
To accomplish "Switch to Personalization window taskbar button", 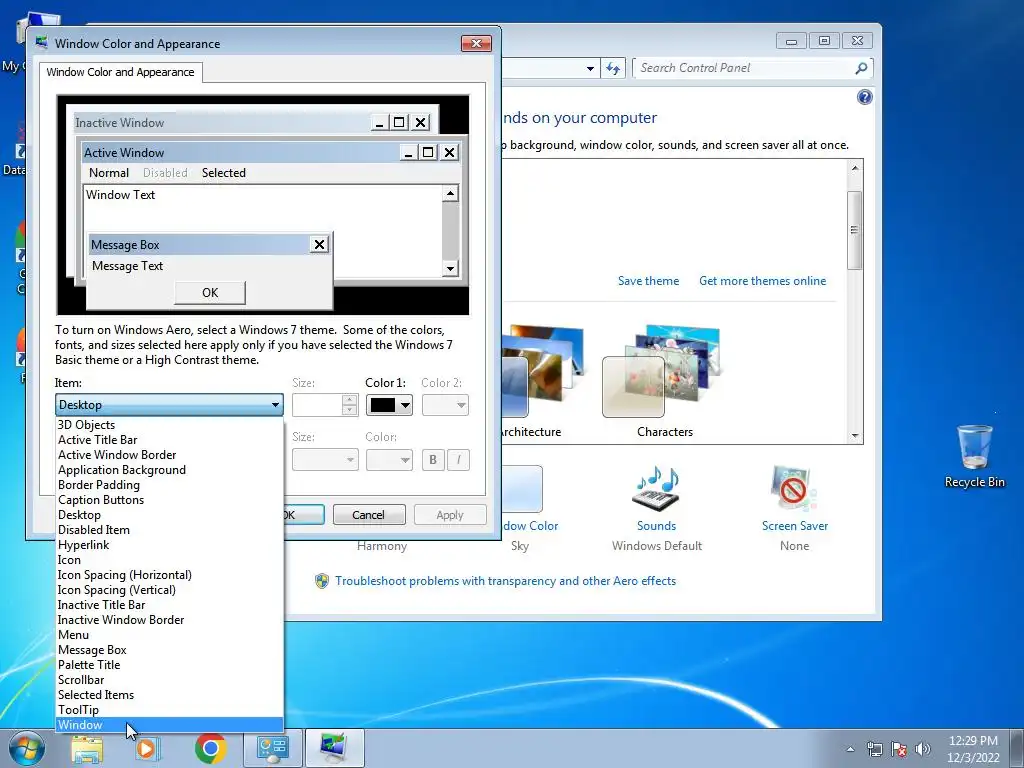I will [x=334, y=748].
